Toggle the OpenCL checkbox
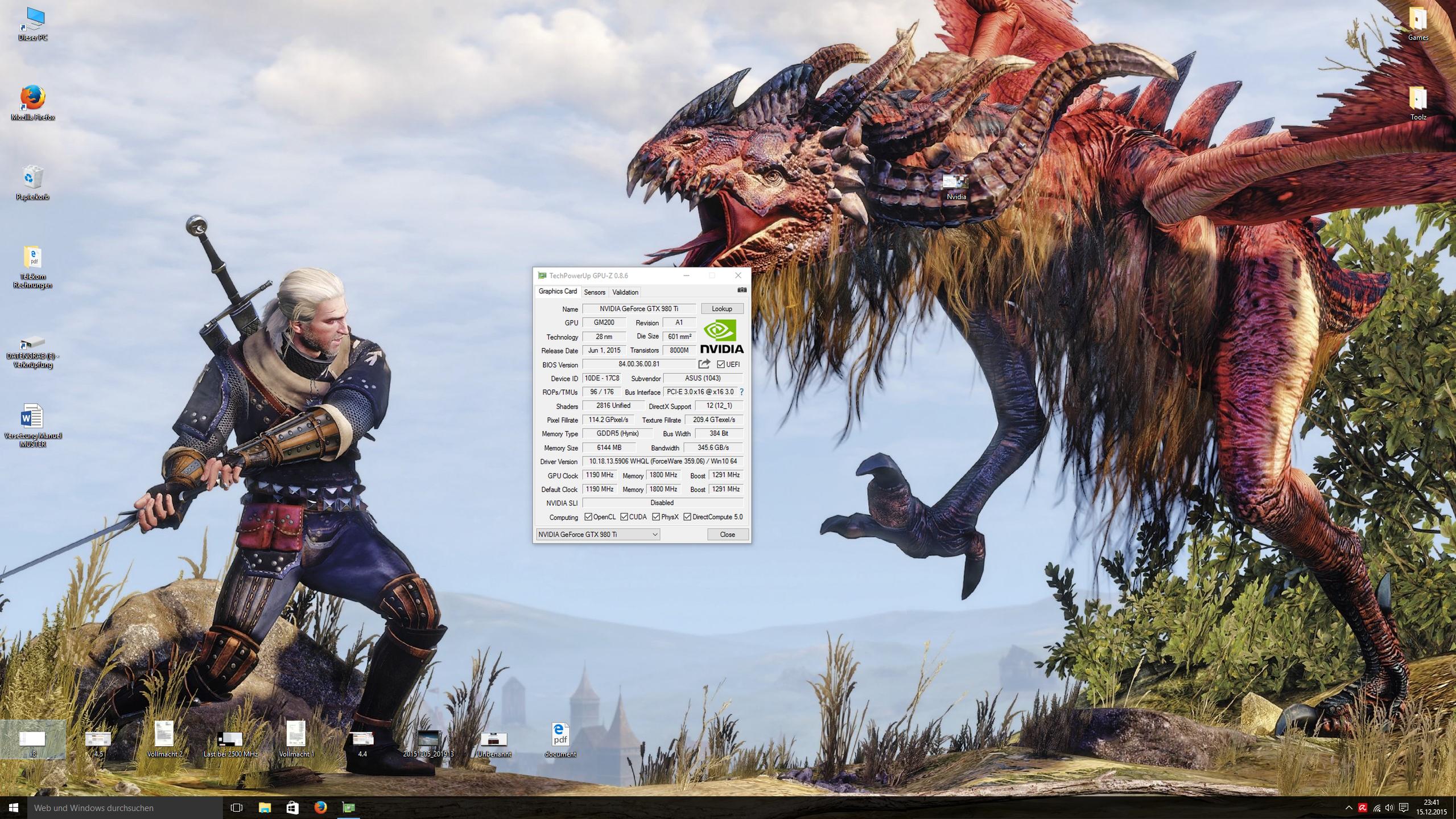Image resolution: width=1456 pixels, height=819 pixels. pyautogui.click(x=588, y=517)
